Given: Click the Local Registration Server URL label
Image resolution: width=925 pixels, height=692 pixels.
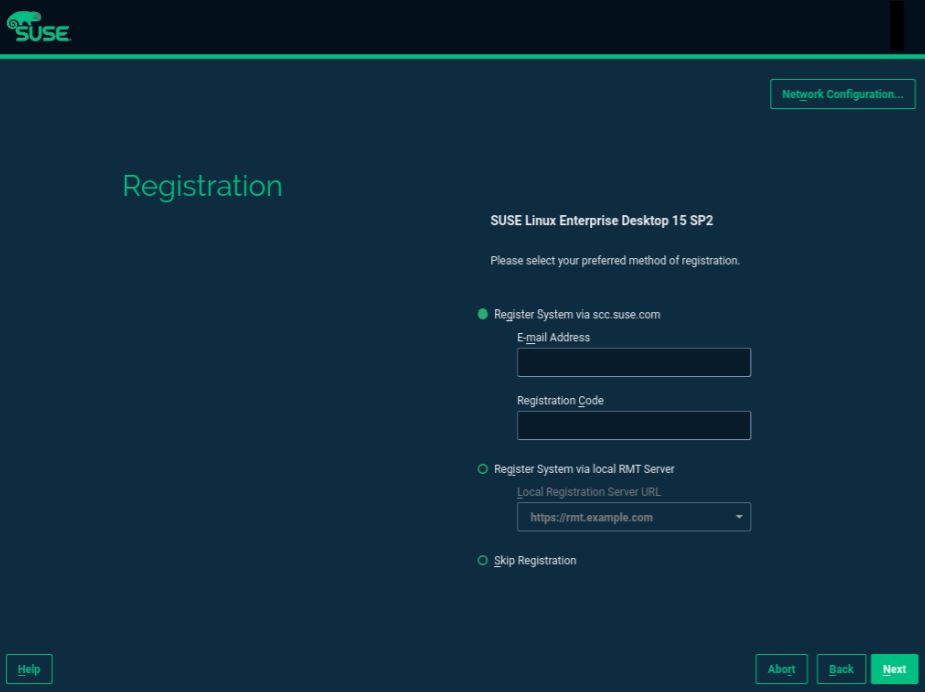Looking at the screenshot, I should coord(588,492).
